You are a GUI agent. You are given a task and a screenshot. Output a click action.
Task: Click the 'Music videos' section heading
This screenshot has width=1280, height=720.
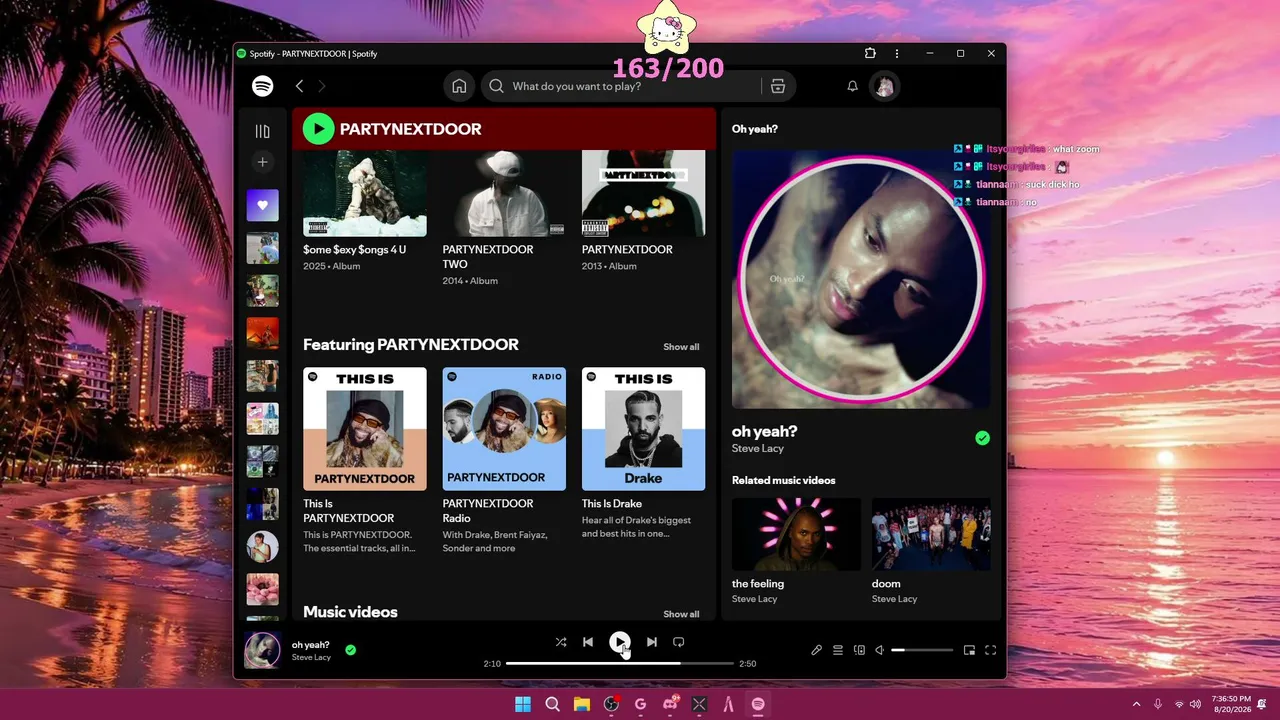350,612
